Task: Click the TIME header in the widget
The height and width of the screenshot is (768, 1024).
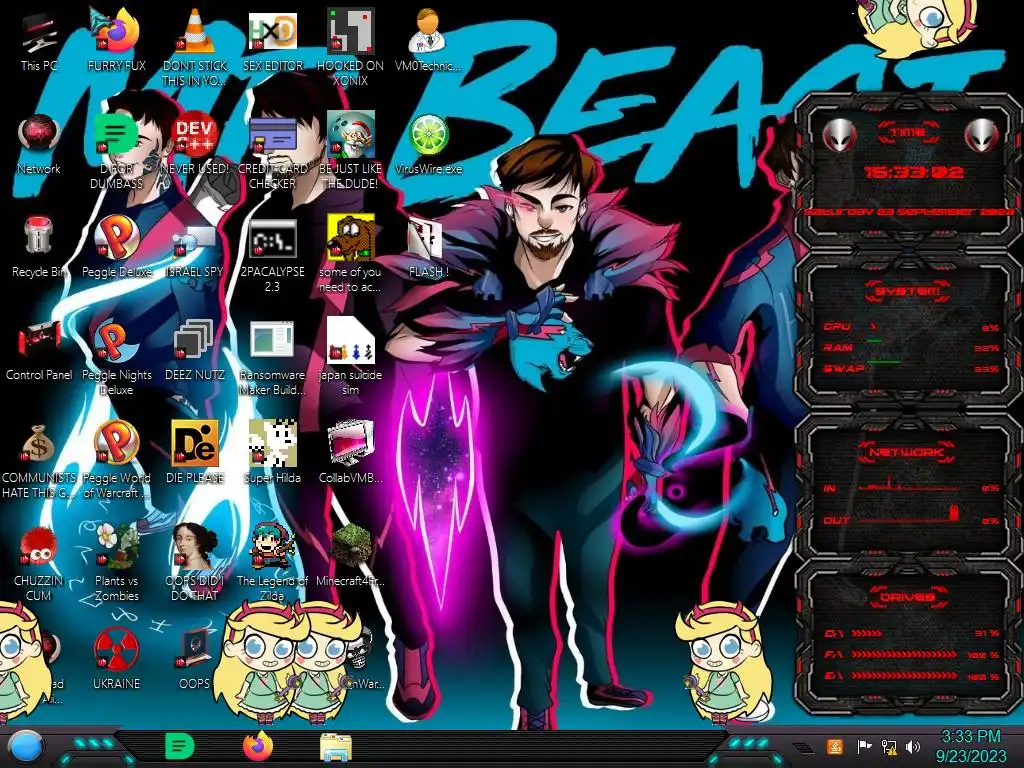Action: [x=908, y=133]
